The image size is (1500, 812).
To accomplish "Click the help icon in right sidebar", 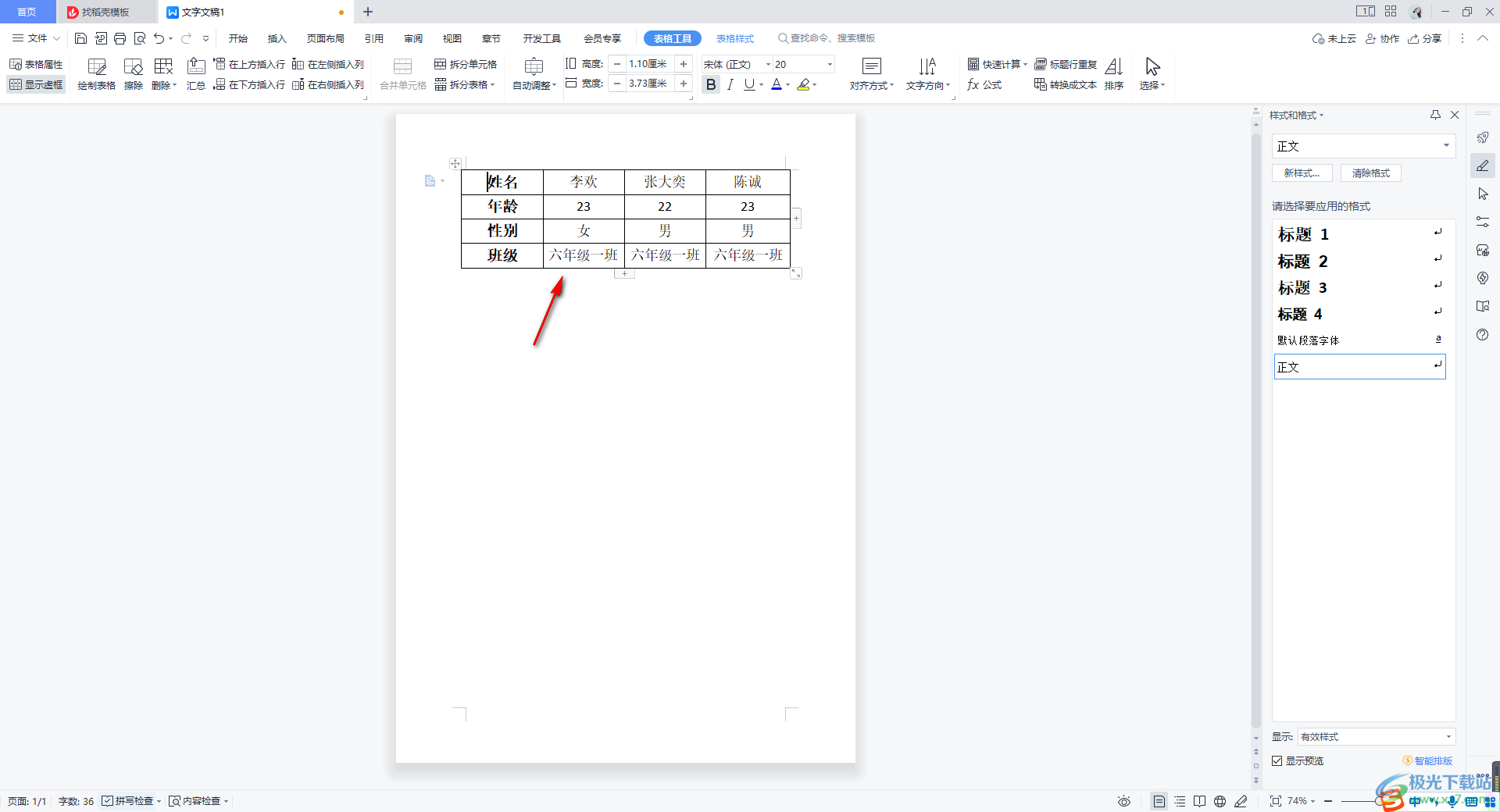I will click(1483, 334).
